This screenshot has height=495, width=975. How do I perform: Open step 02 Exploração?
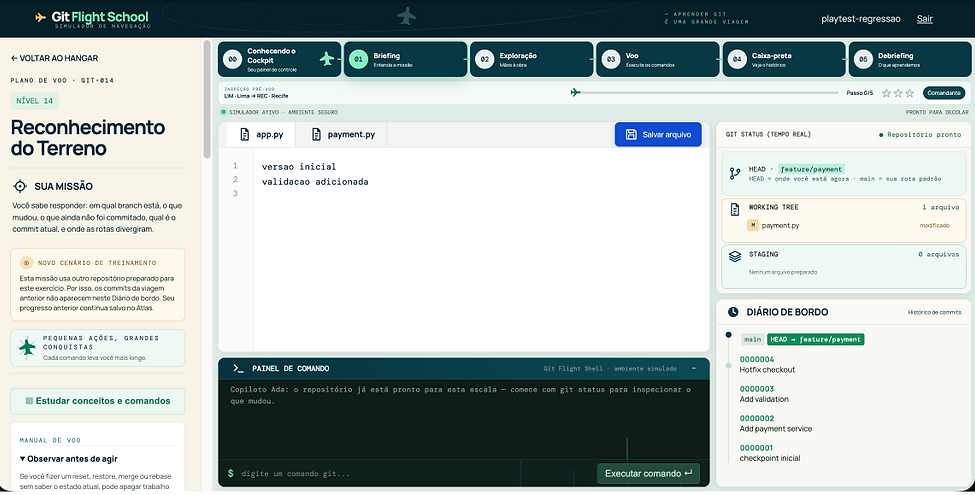click(532, 59)
